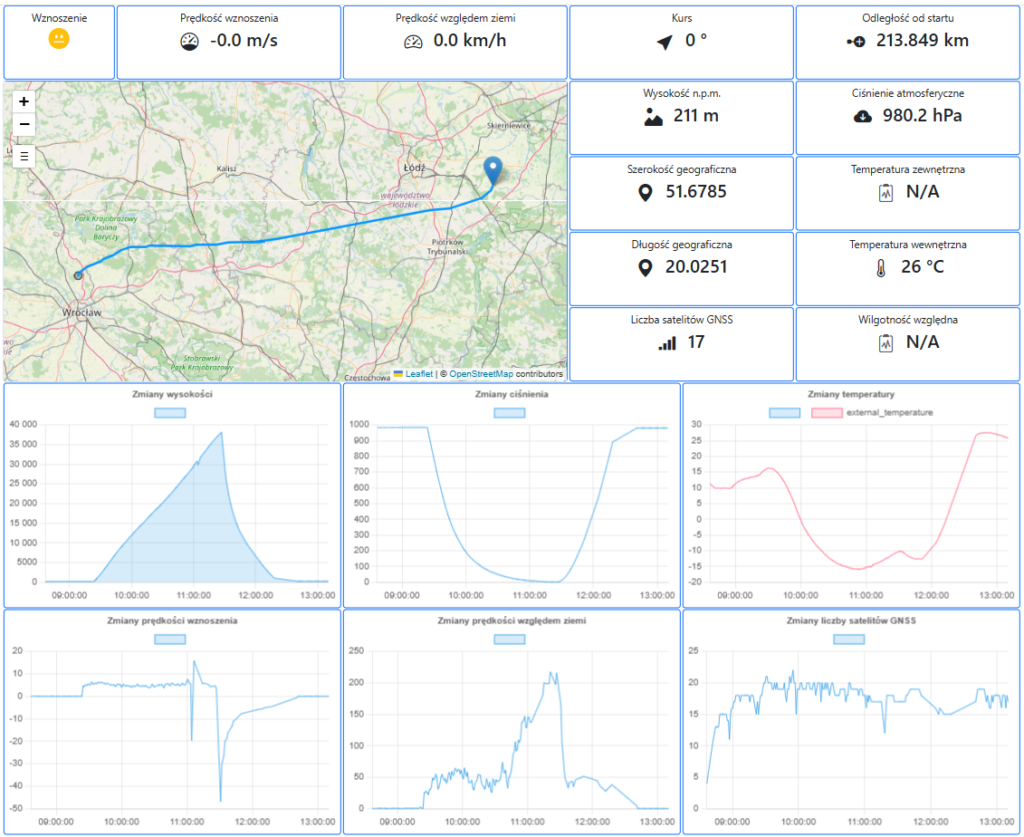Click the altitude mountain icon
Screen dimensions: 1024x837
point(653,116)
